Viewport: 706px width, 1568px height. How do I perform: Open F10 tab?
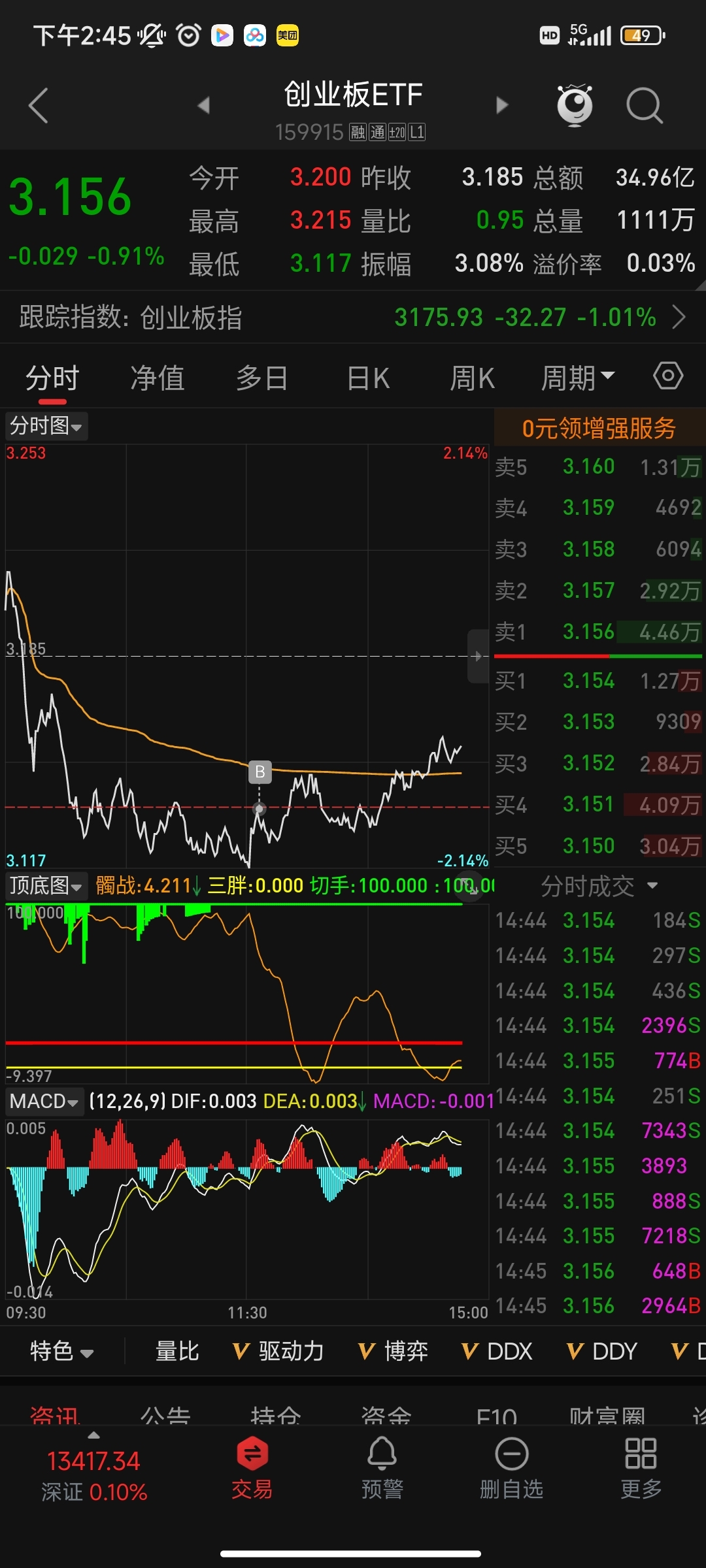pyautogui.click(x=497, y=1415)
